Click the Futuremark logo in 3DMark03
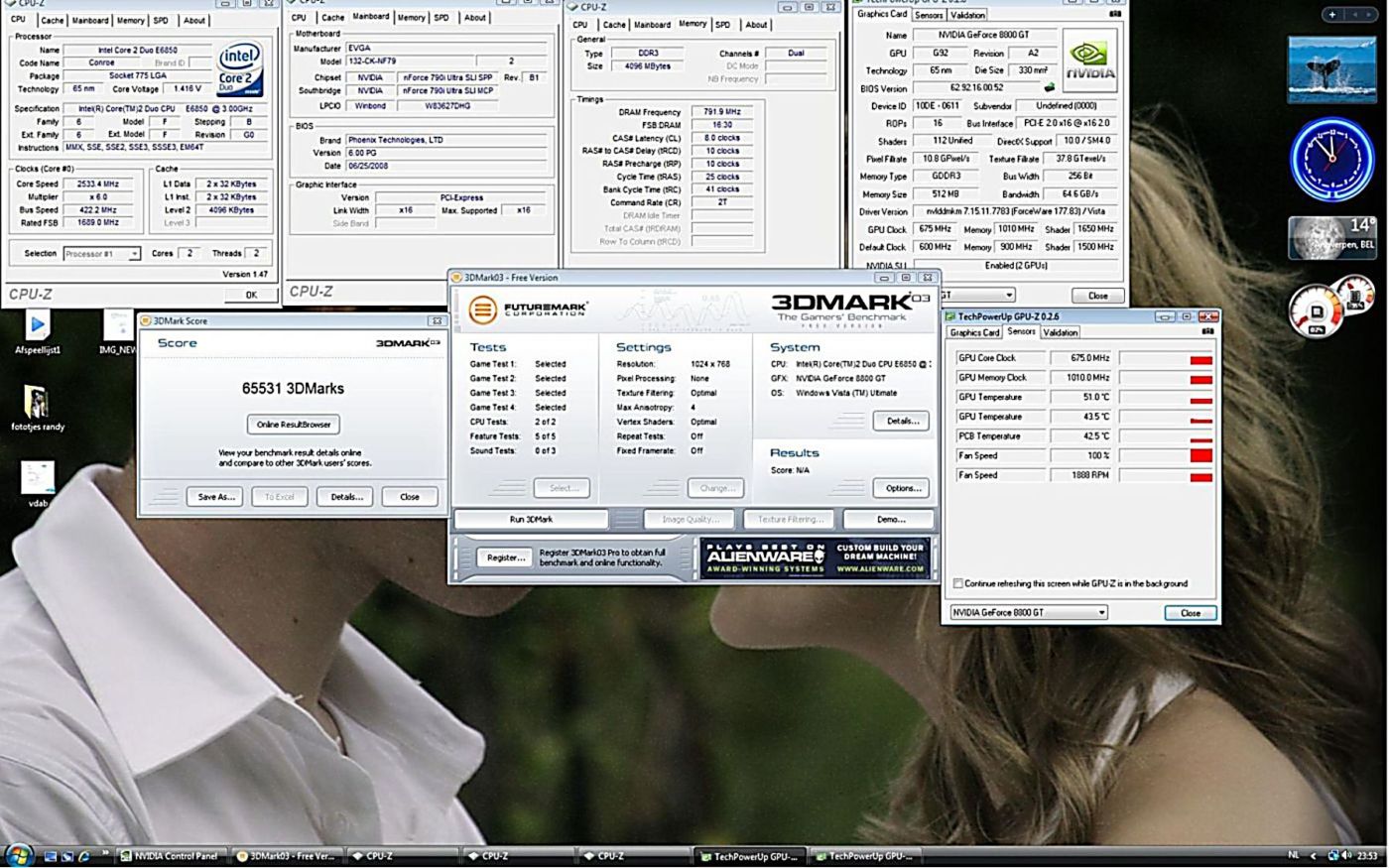 [528, 310]
